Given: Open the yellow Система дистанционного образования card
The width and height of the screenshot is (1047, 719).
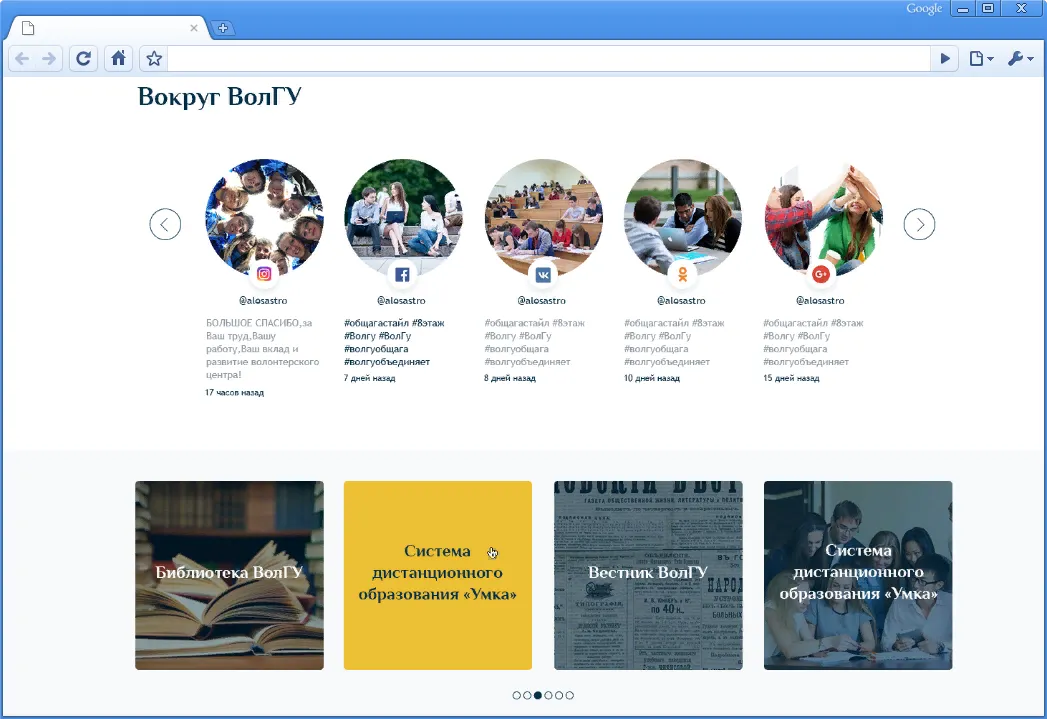Looking at the screenshot, I should click(438, 575).
